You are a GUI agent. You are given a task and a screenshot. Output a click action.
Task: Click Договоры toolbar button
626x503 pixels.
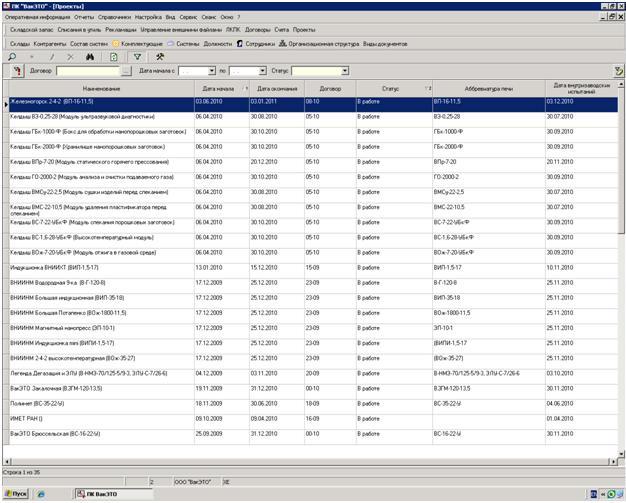[258, 30]
